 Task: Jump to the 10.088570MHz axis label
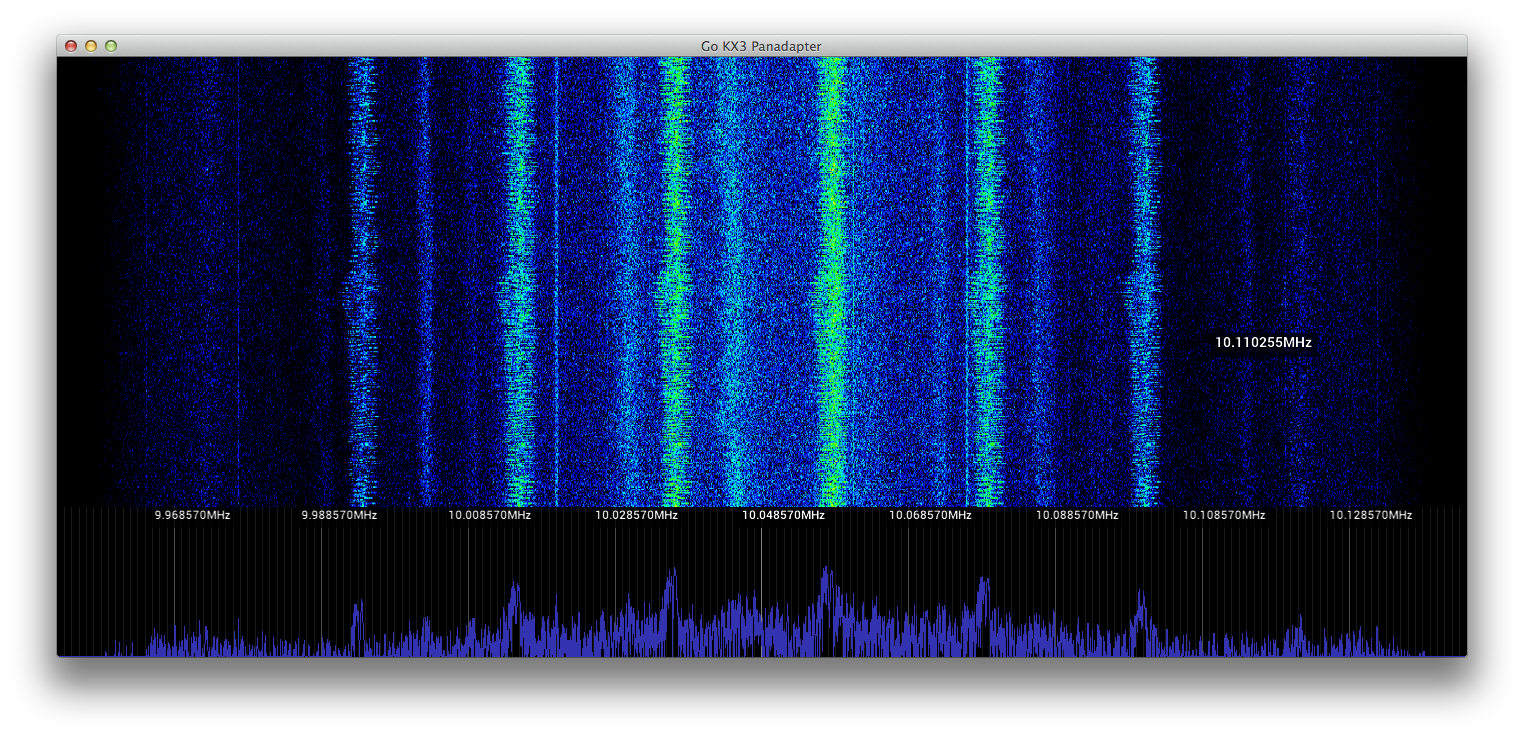(1077, 515)
